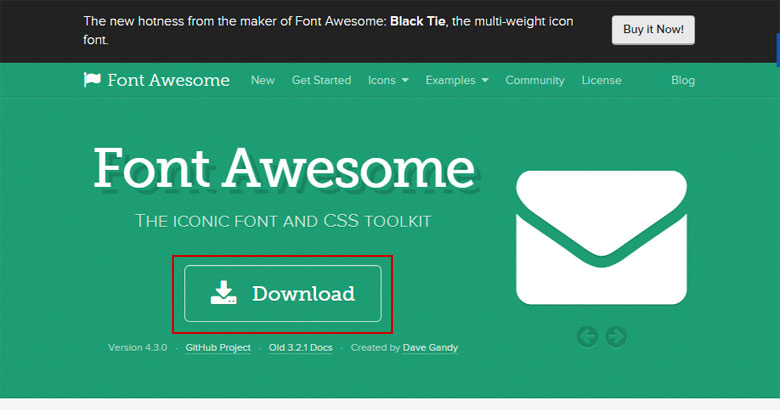This screenshot has width=780, height=410.
Task: Expand the Icons dropdown menu
Action: point(388,80)
